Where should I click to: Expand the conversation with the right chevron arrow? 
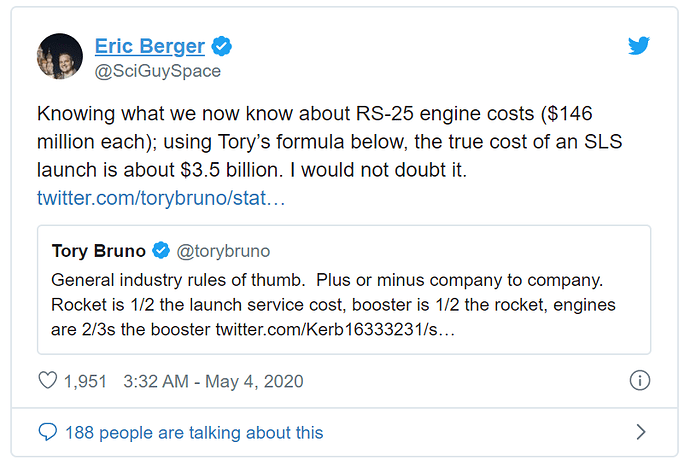tap(641, 432)
